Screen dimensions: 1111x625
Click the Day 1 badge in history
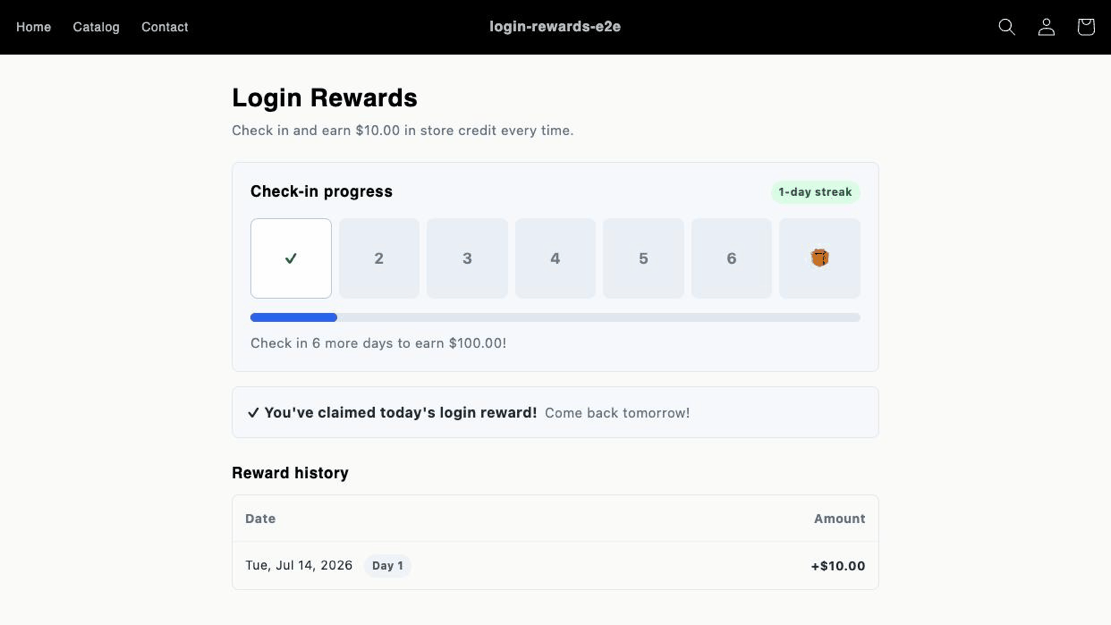tap(388, 565)
